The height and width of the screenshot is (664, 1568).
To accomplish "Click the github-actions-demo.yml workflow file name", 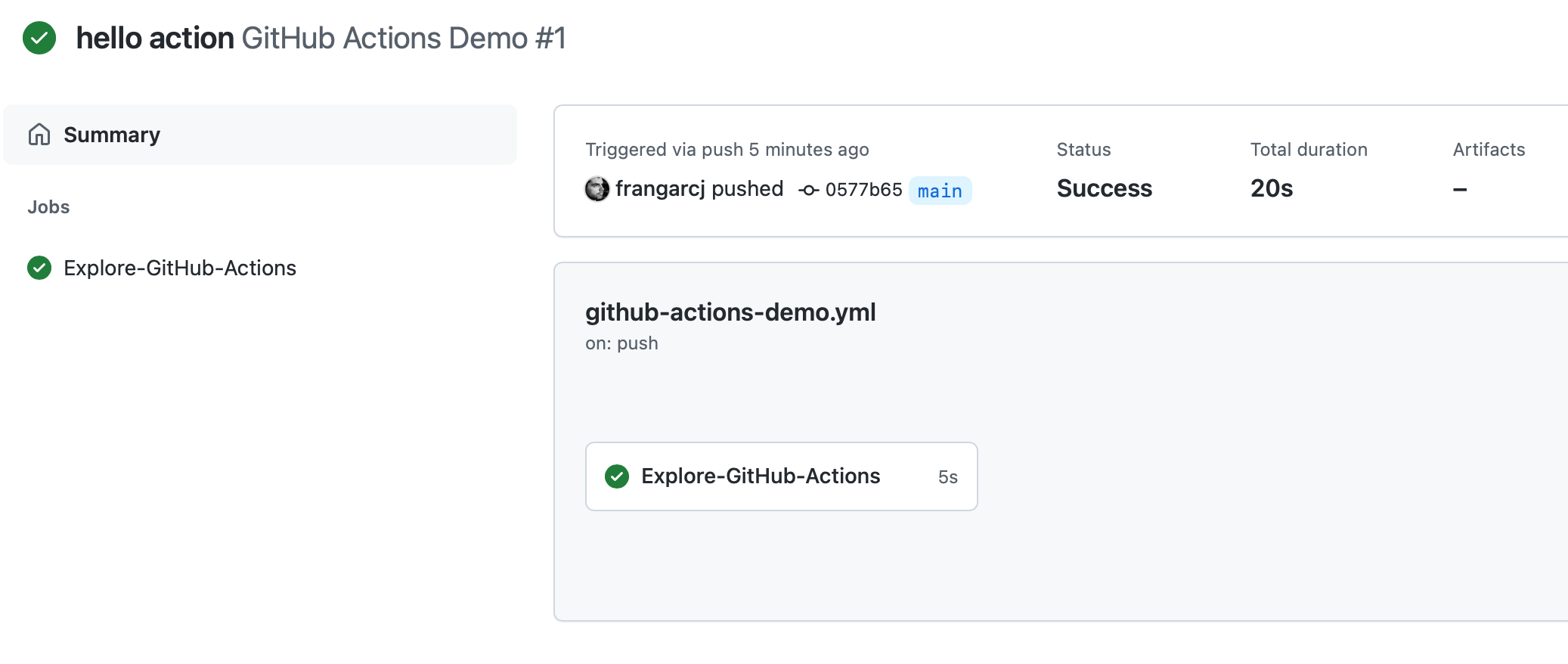I will tap(730, 312).
